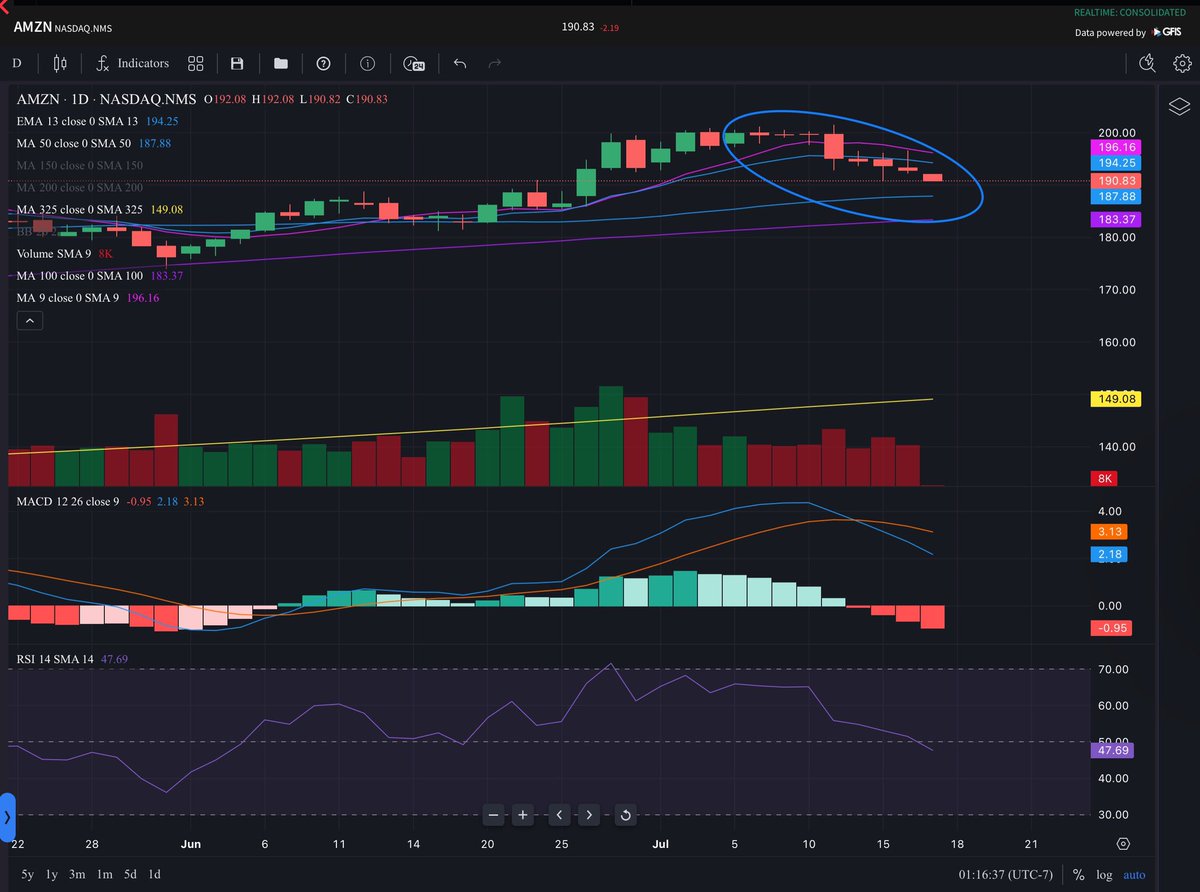Open the candlestick chart style selector
Viewport: 1200px width, 892px height.
[59, 63]
